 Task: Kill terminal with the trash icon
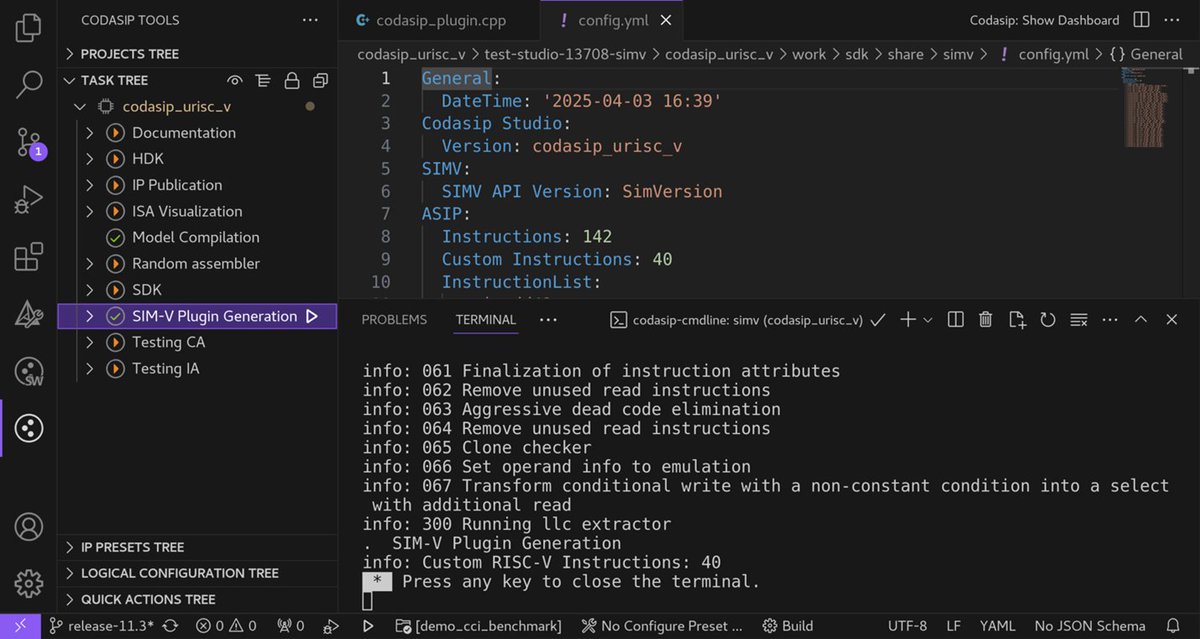pyautogui.click(x=985, y=320)
